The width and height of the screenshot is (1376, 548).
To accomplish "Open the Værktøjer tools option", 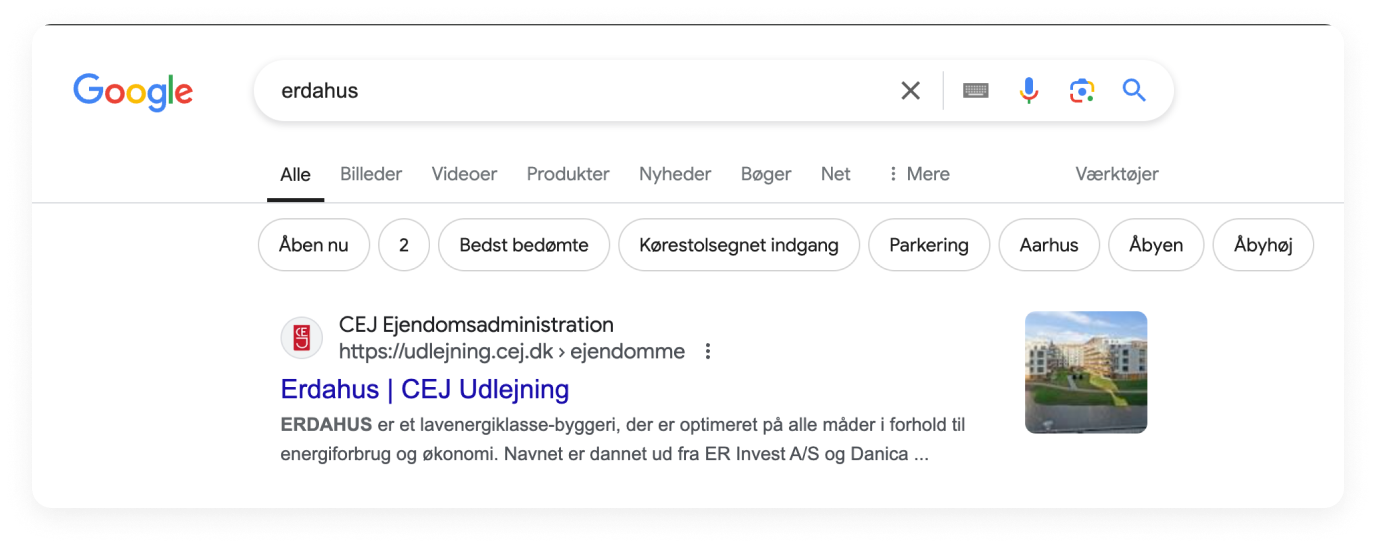I will [1117, 174].
